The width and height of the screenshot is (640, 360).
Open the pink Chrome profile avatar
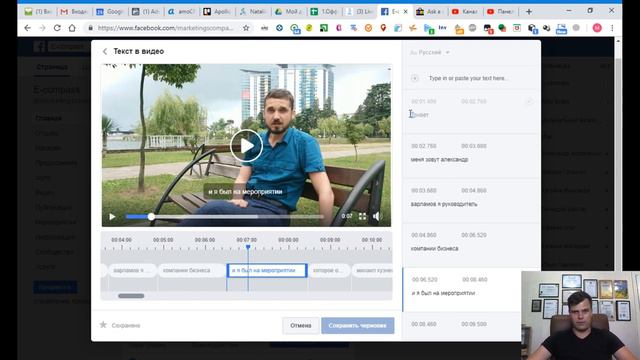597,28
